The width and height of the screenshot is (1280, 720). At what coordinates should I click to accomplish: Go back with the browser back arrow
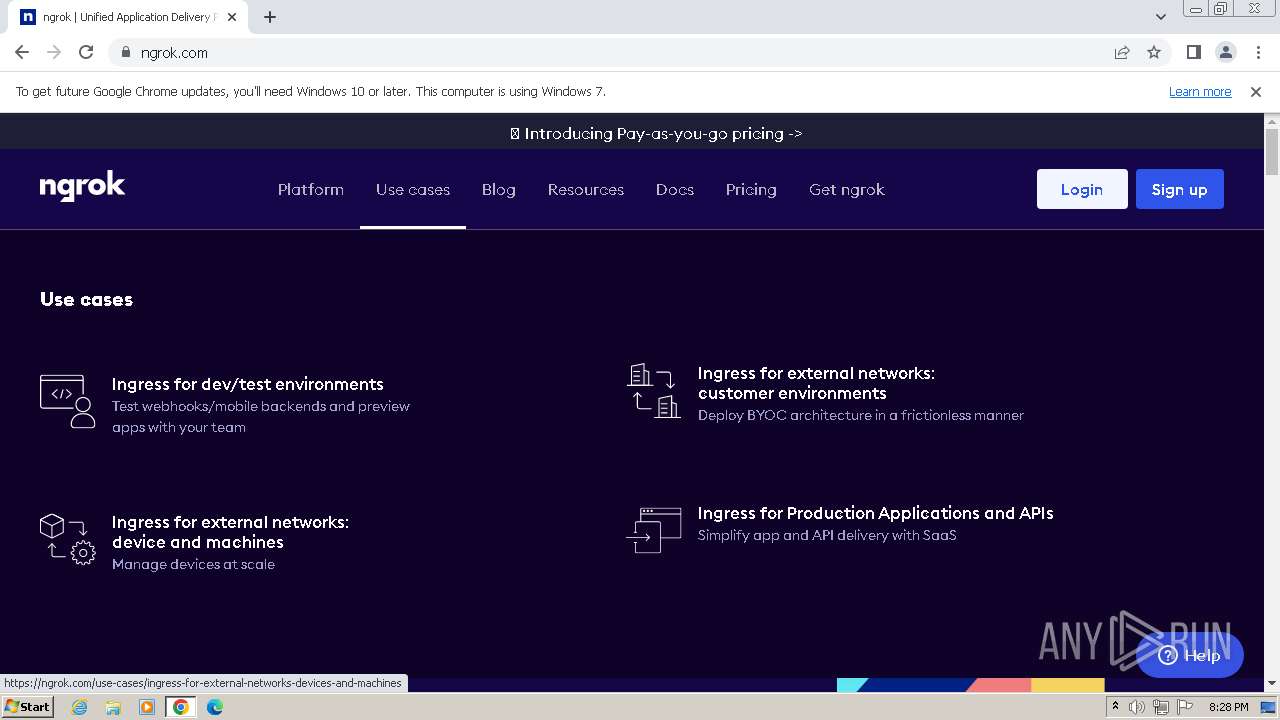22,52
